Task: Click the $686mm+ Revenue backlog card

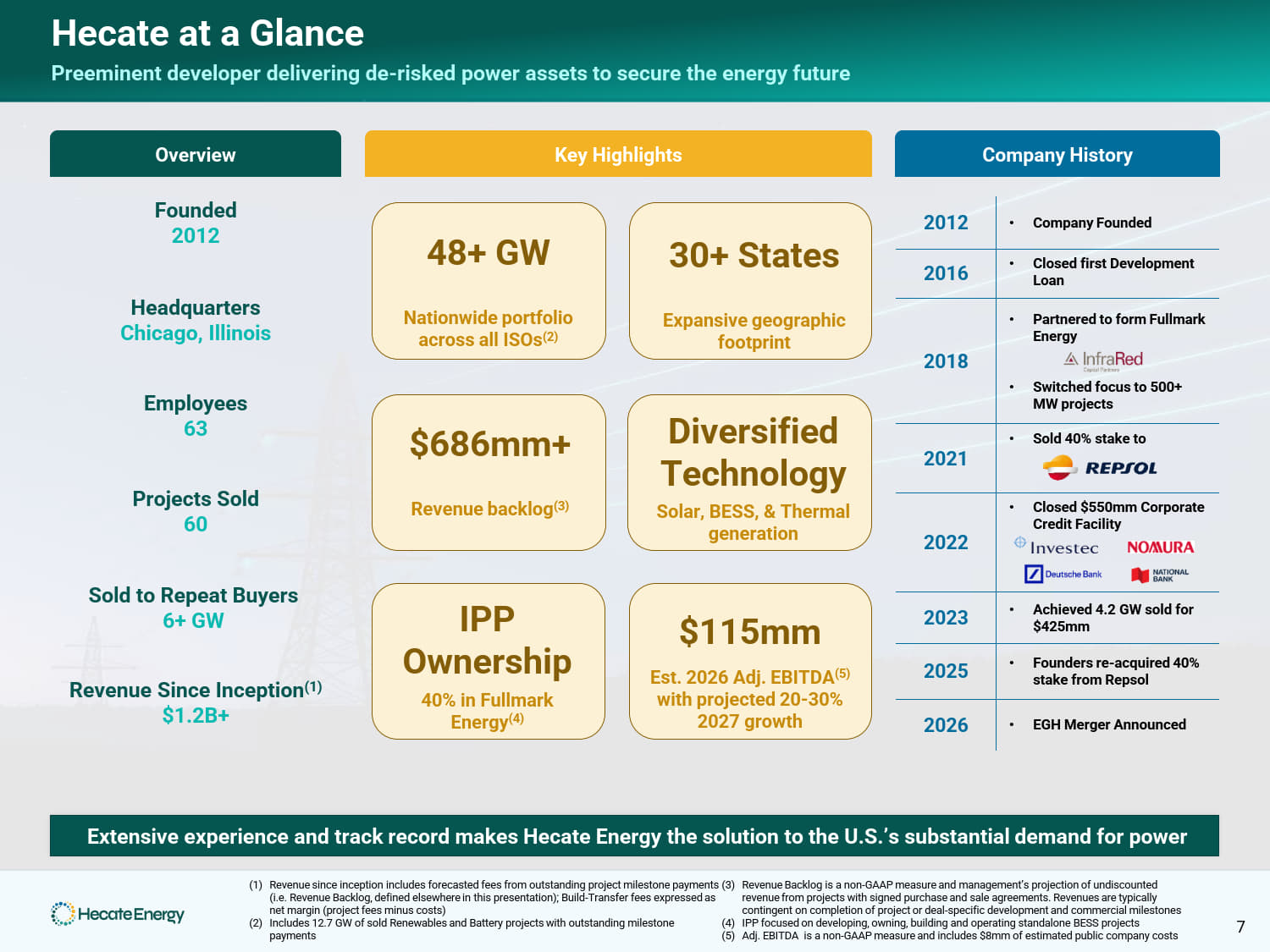Action: click(x=489, y=472)
